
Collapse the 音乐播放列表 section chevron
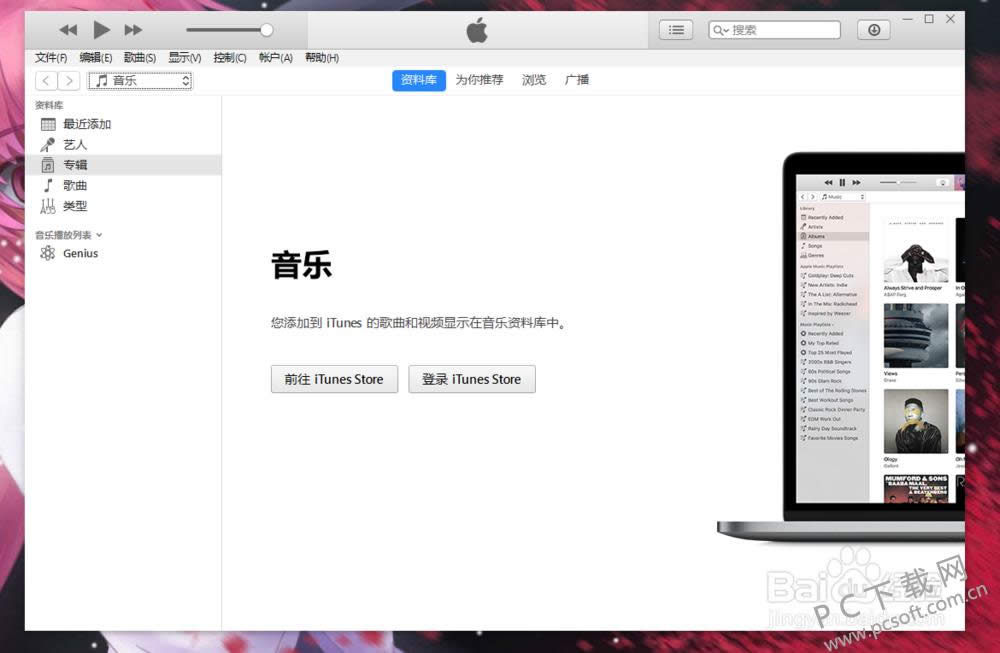click(100, 234)
